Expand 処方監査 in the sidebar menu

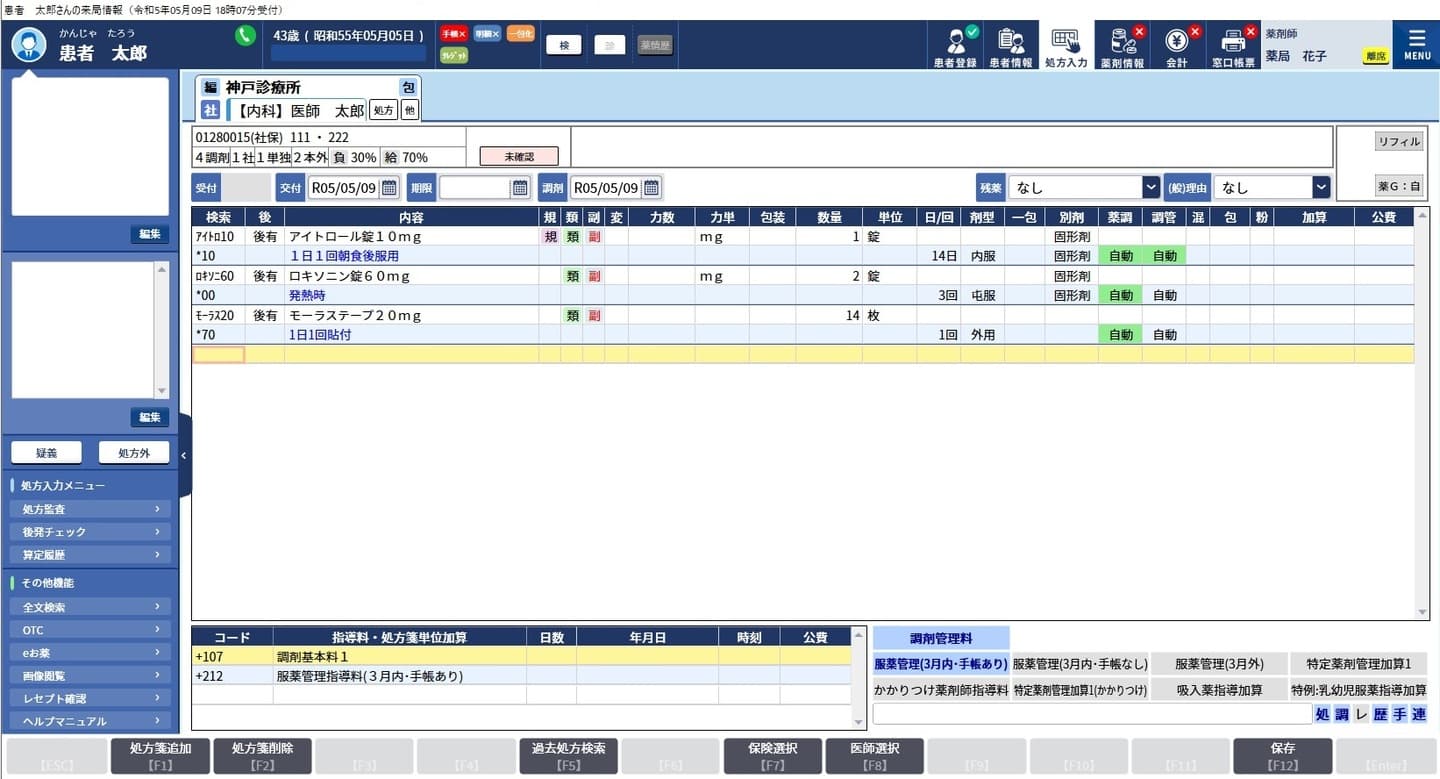click(x=90, y=509)
